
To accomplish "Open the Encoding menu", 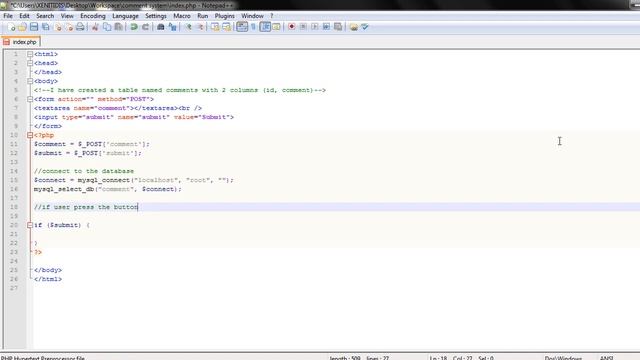I will [93, 16].
